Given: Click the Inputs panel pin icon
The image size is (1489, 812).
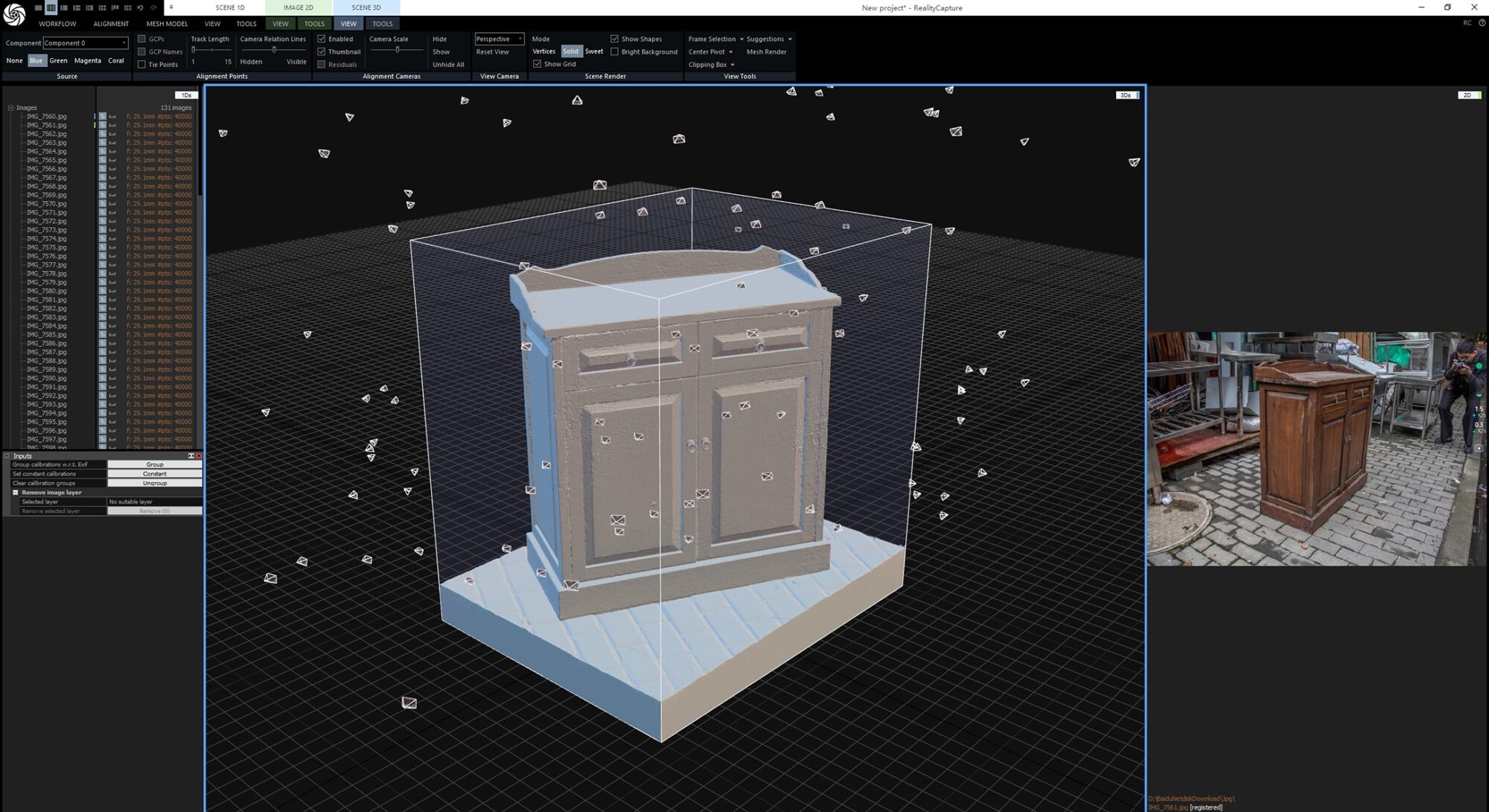Looking at the screenshot, I should pyautogui.click(x=191, y=455).
